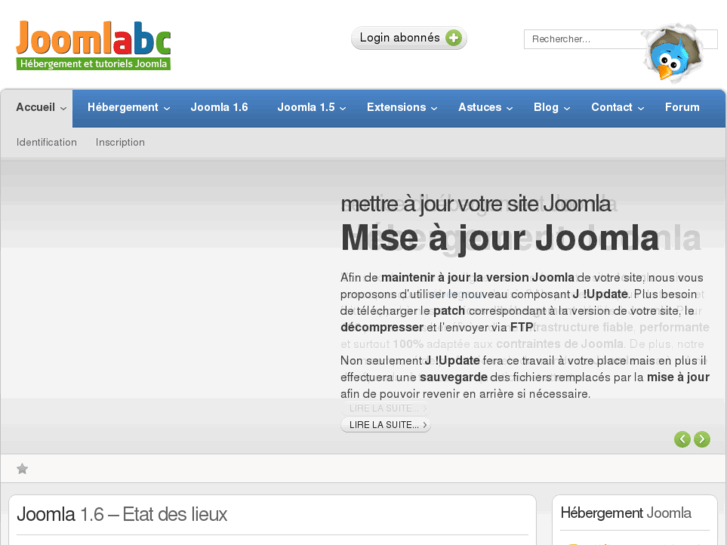Expand the Accueil dropdown chevron
The height and width of the screenshot is (545, 727).
tap(64, 109)
